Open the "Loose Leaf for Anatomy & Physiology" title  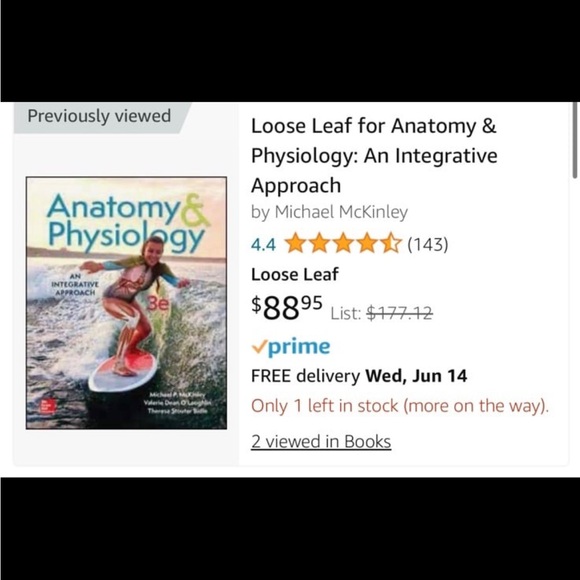coord(374,155)
